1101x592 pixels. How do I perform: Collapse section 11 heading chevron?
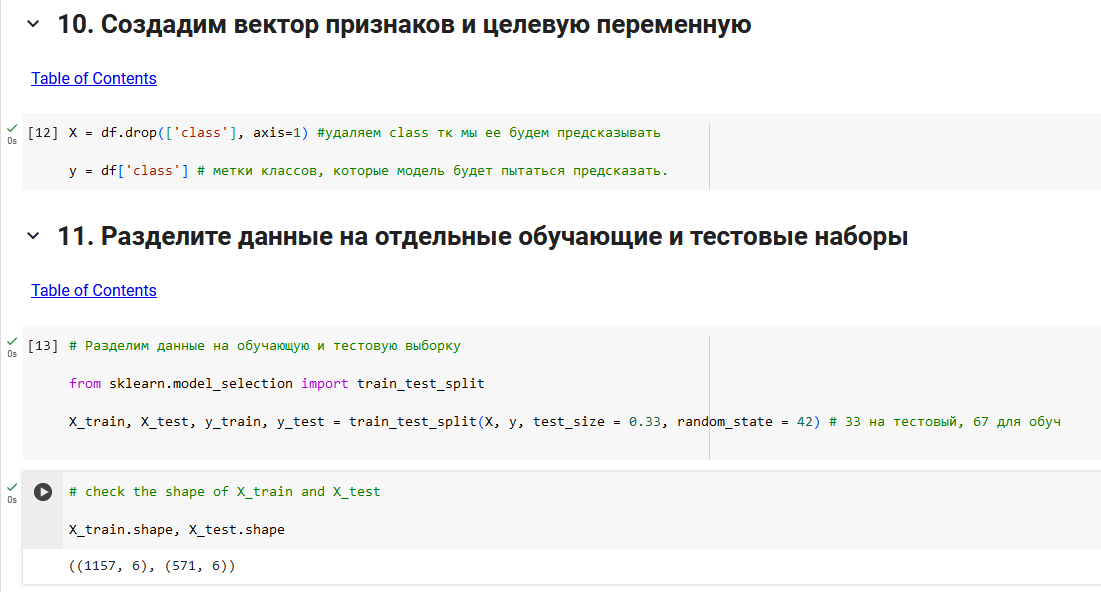[33, 237]
